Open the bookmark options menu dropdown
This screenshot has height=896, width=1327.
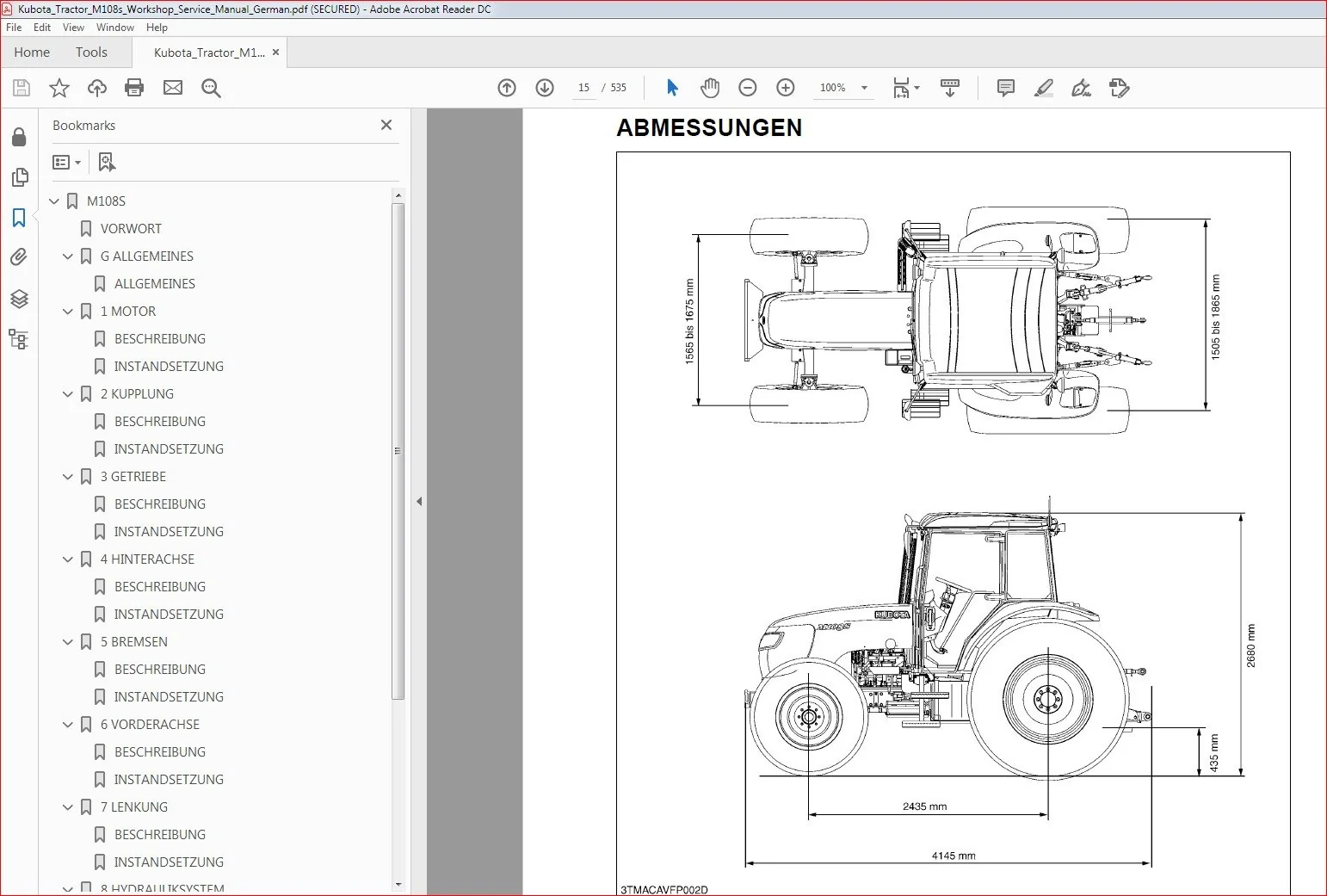point(67,162)
